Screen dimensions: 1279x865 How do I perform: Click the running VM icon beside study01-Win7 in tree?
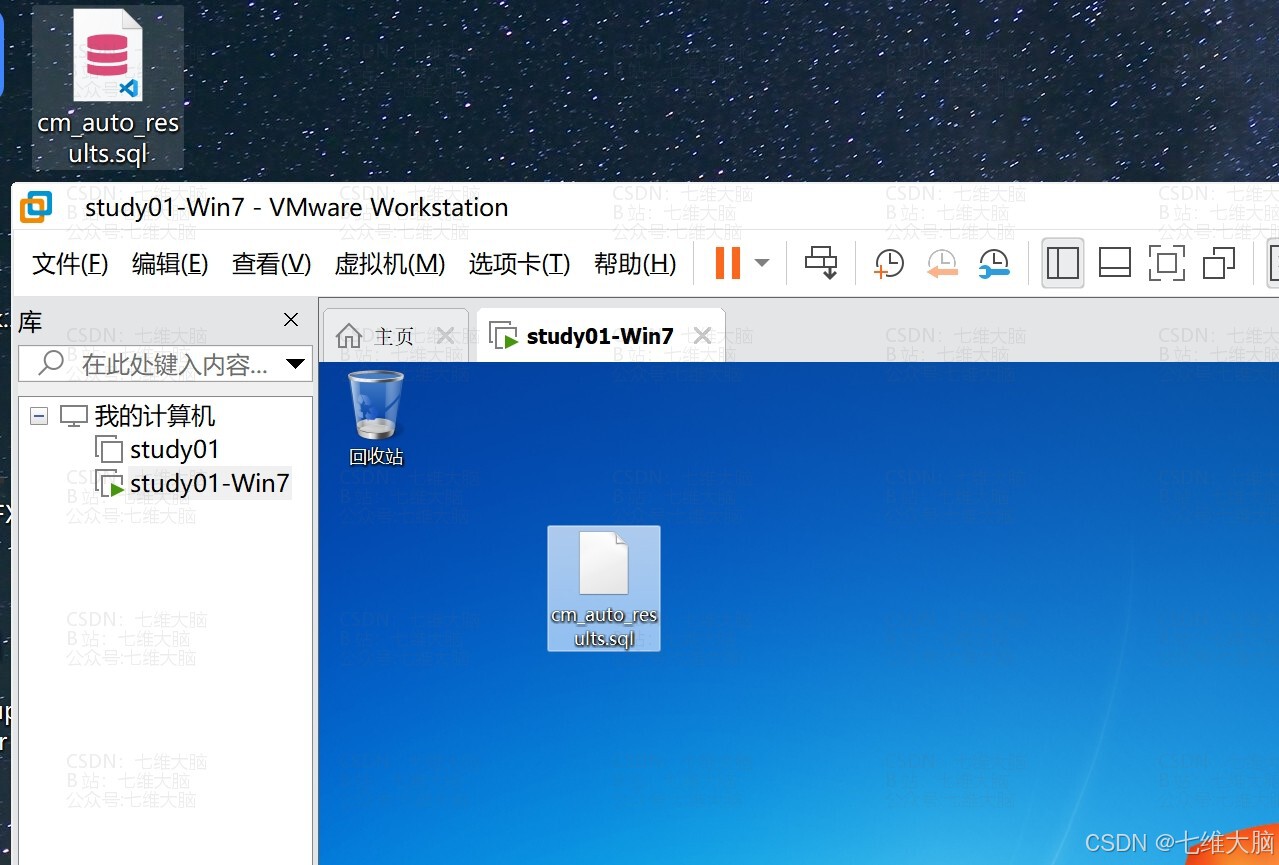109,484
